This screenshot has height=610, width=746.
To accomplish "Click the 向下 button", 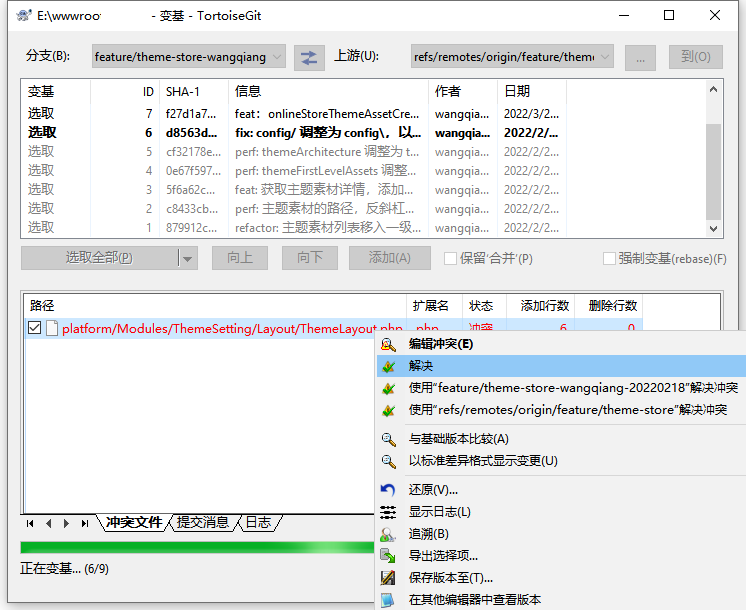I will [x=310, y=258].
